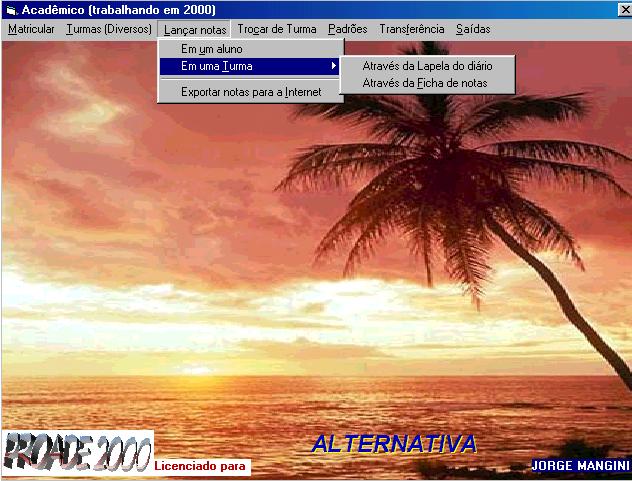Image resolution: width=632 pixels, height=481 pixels.
Task: Click the PROADE 2000 logo
Action: tap(77, 453)
